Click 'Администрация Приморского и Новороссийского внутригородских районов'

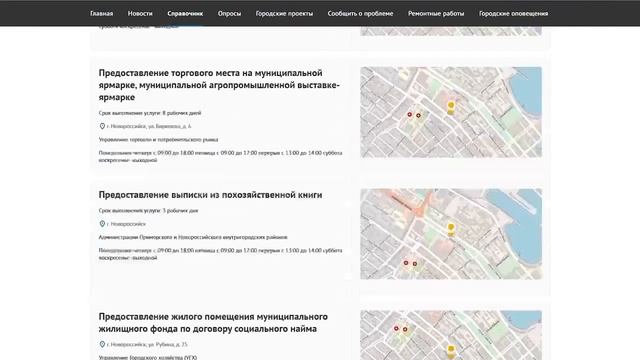pos(193,237)
